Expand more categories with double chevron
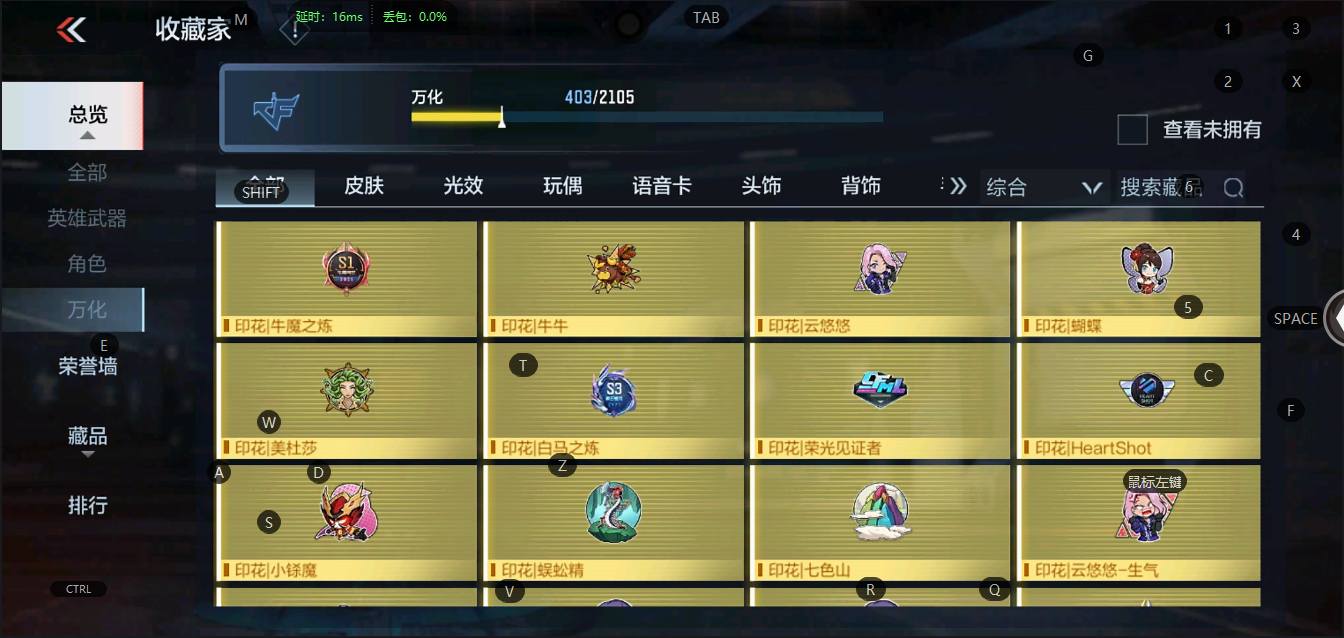This screenshot has height=638, width=1344. pyautogui.click(x=958, y=186)
